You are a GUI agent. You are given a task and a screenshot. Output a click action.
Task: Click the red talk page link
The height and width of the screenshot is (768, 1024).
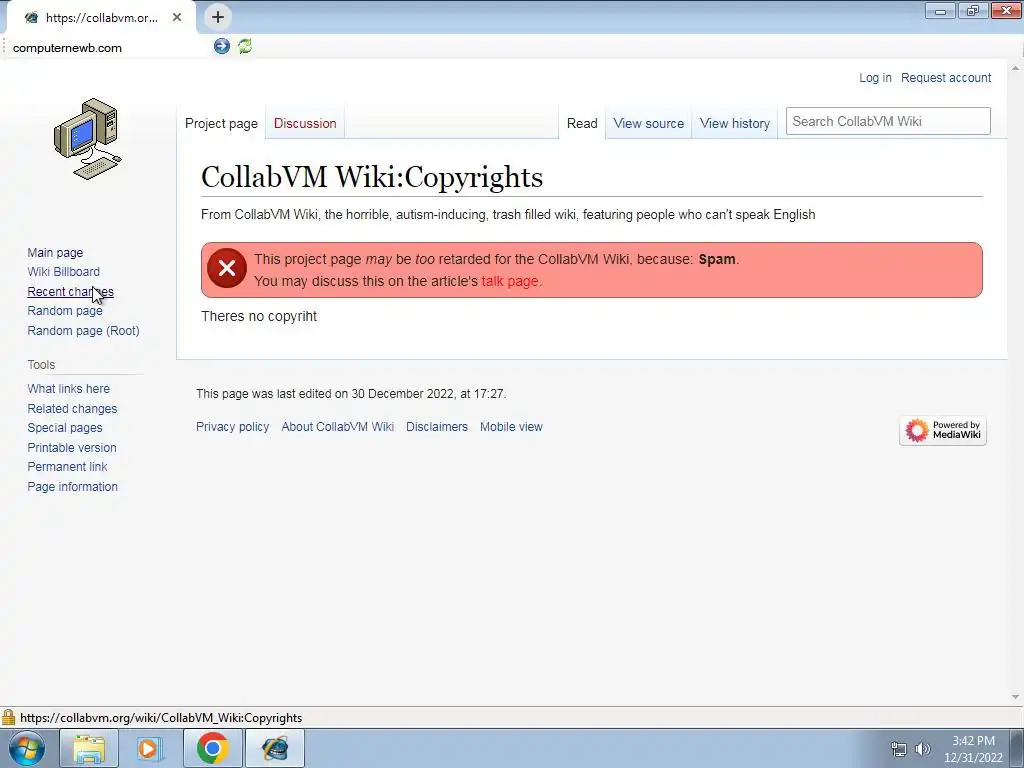click(509, 281)
